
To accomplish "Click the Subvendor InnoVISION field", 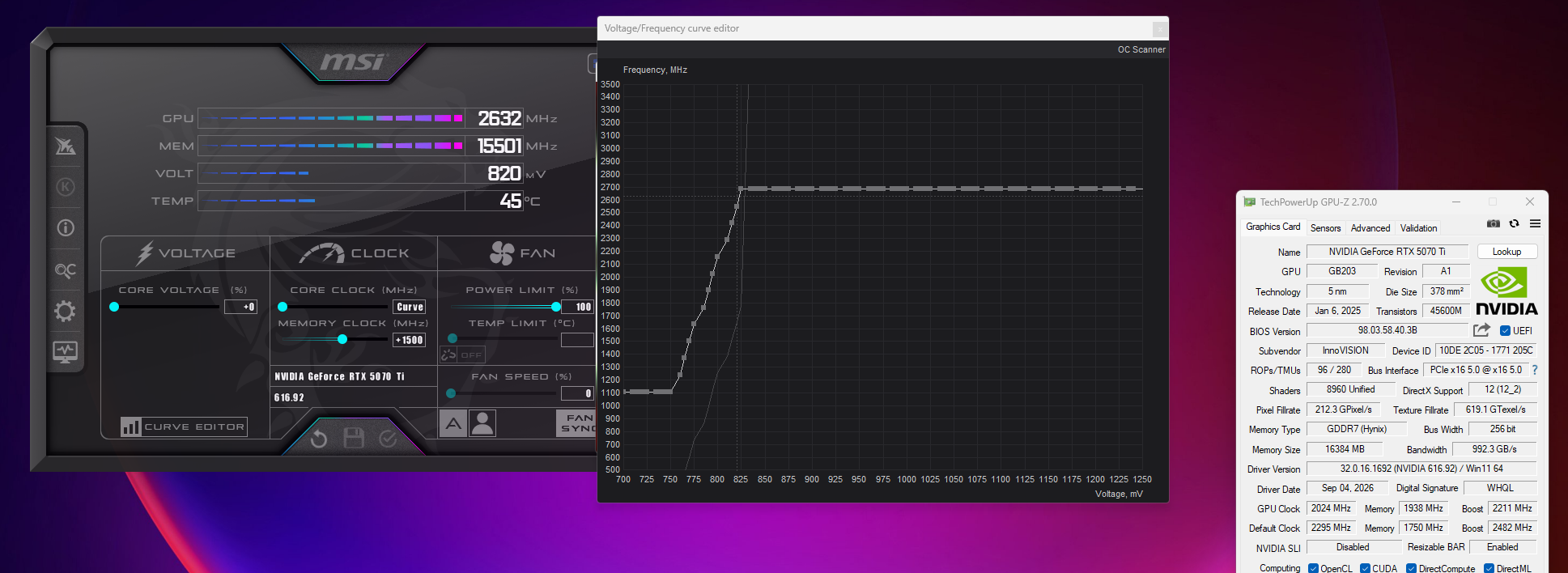I will pos(1345,350).
